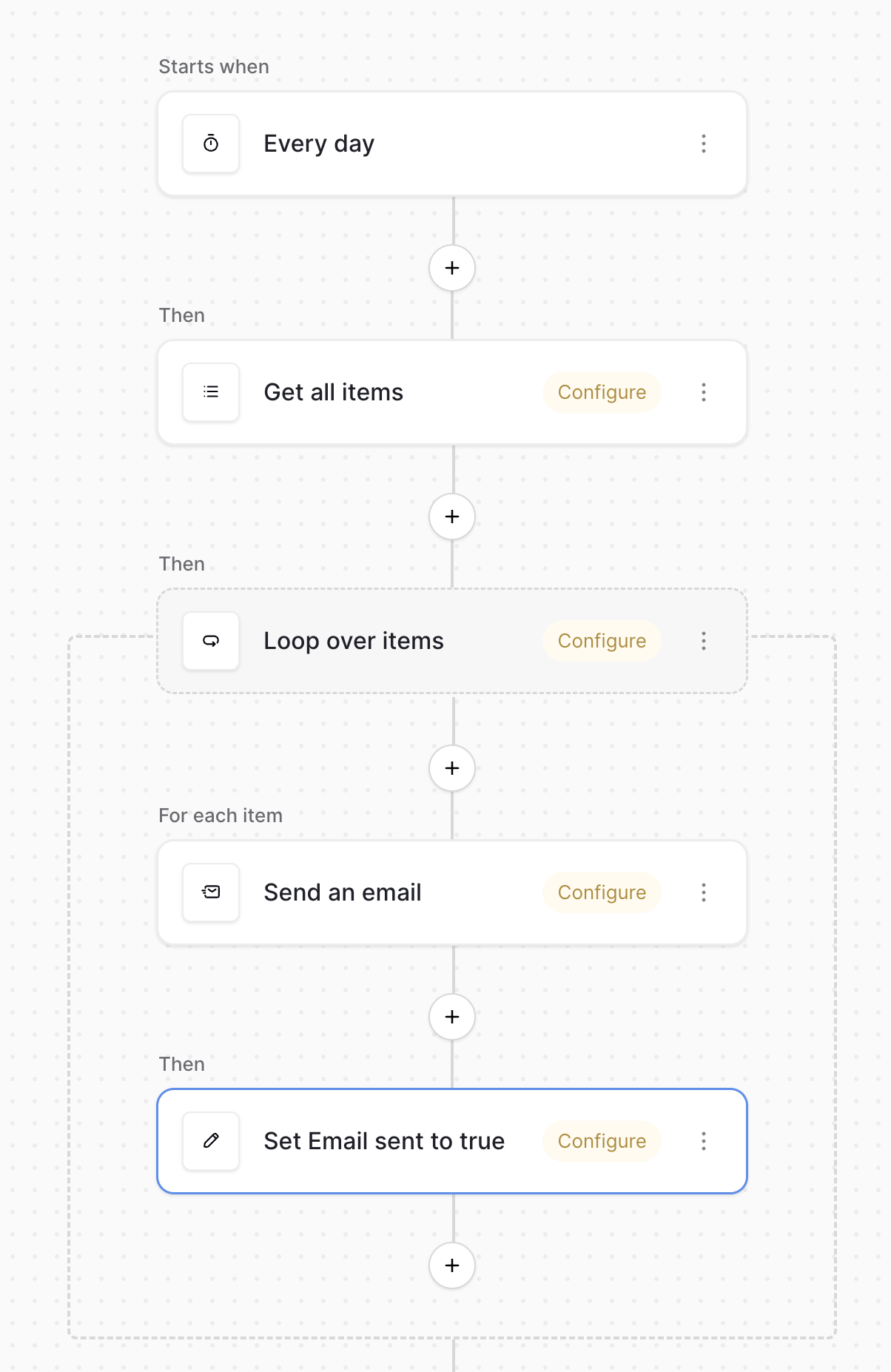Add a step below Loop over items
Image resolution: width=891 pixels, height=1372 pixels.
(x=452, y=768)
